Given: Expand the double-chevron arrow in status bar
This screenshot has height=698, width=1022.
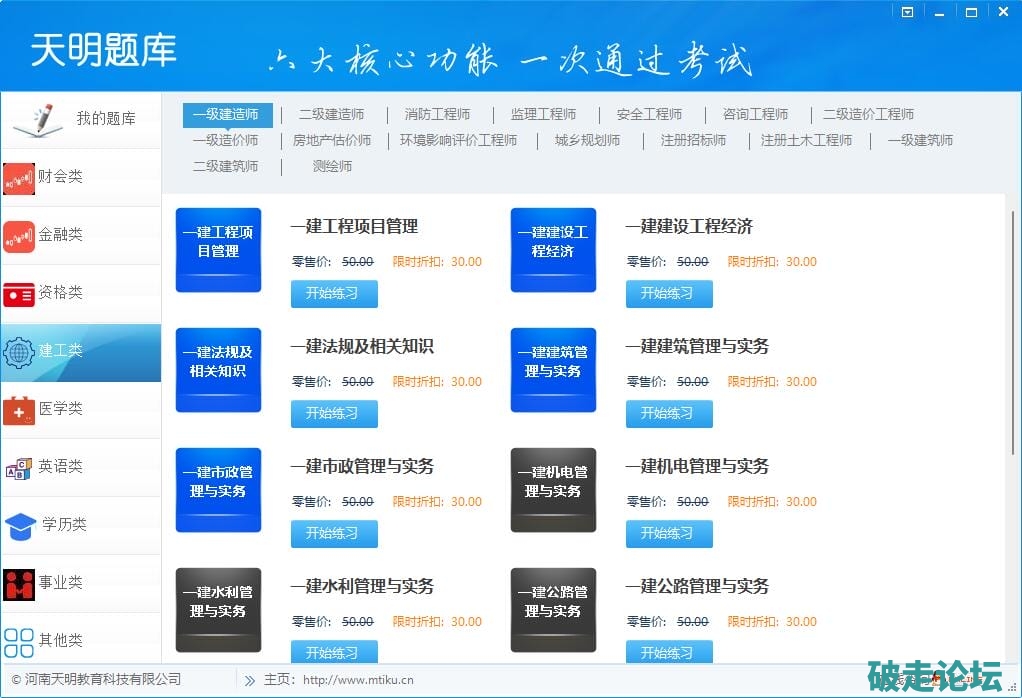Looking at the screenshot, I should [249, 680].
